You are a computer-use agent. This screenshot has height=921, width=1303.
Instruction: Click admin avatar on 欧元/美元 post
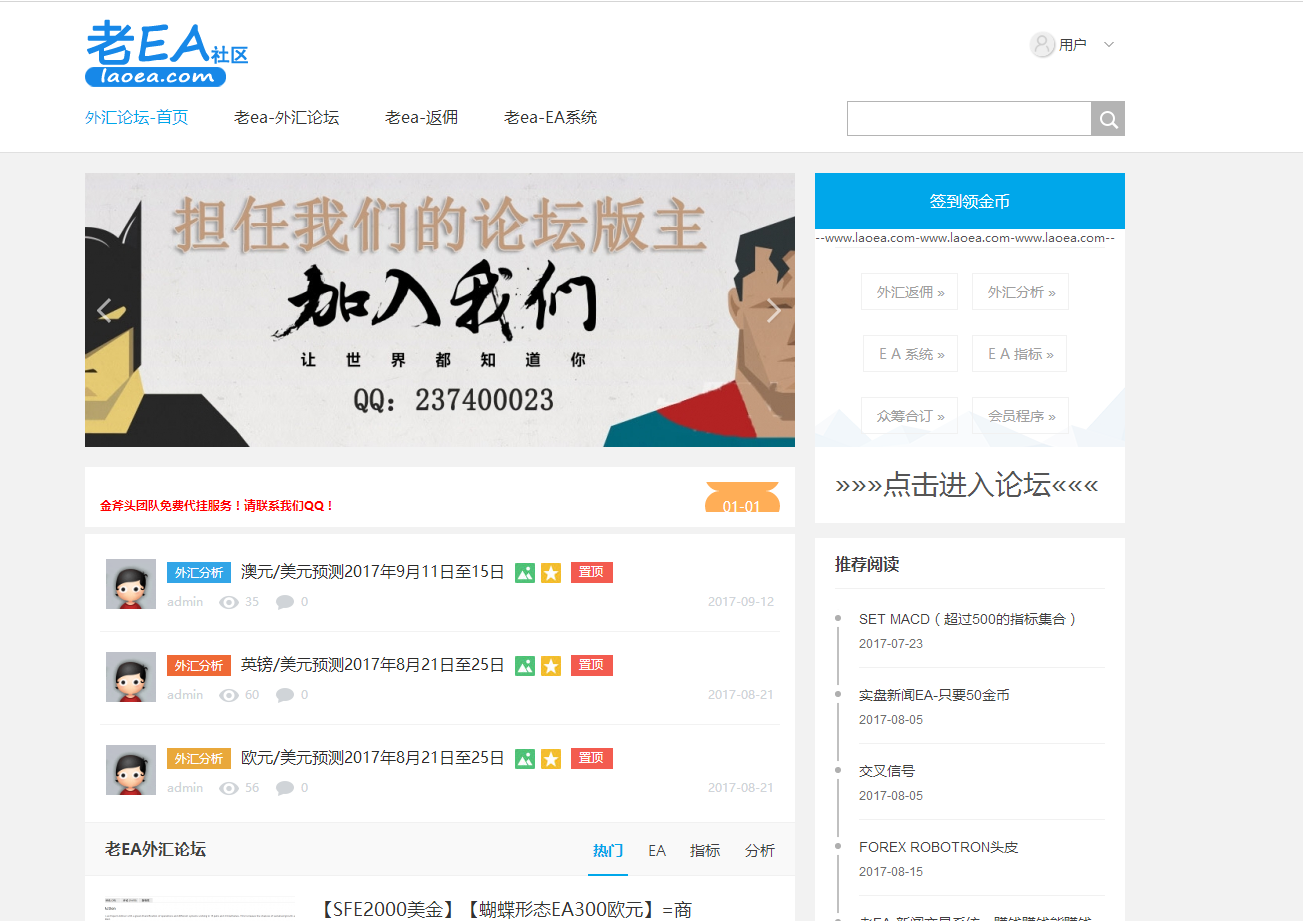tap(131, 770)
